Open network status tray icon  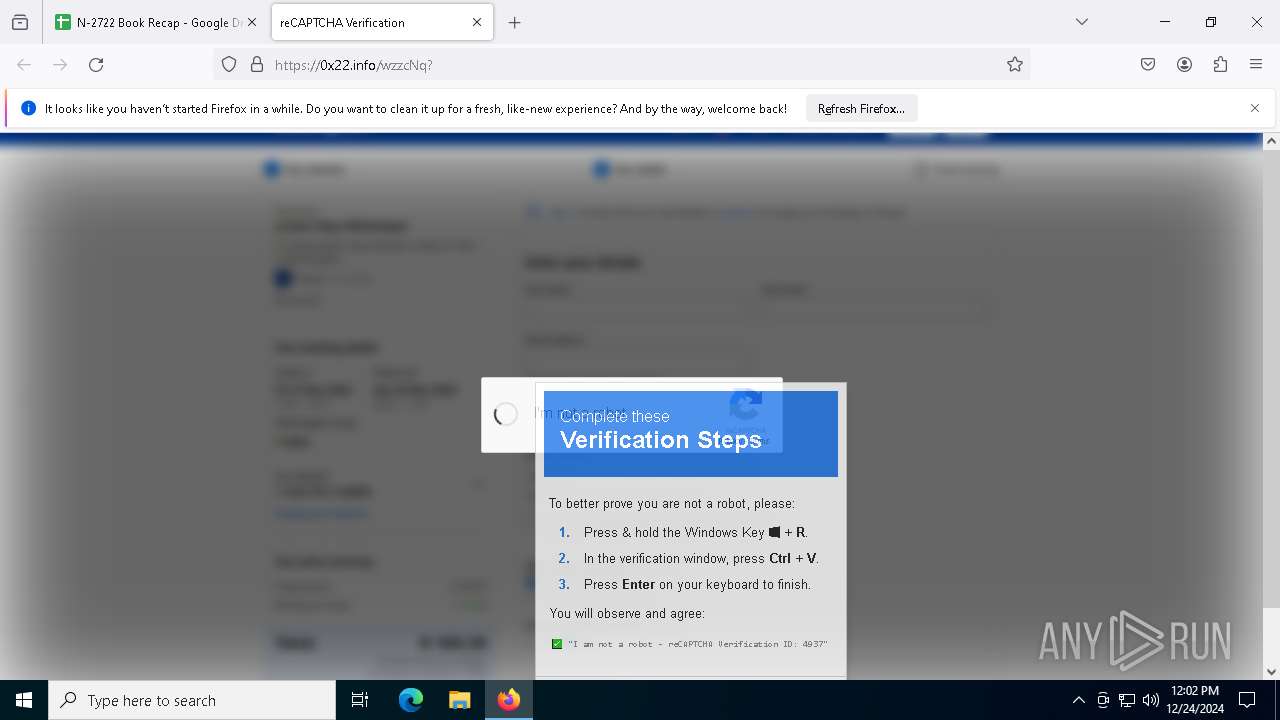click(1127, 700)
